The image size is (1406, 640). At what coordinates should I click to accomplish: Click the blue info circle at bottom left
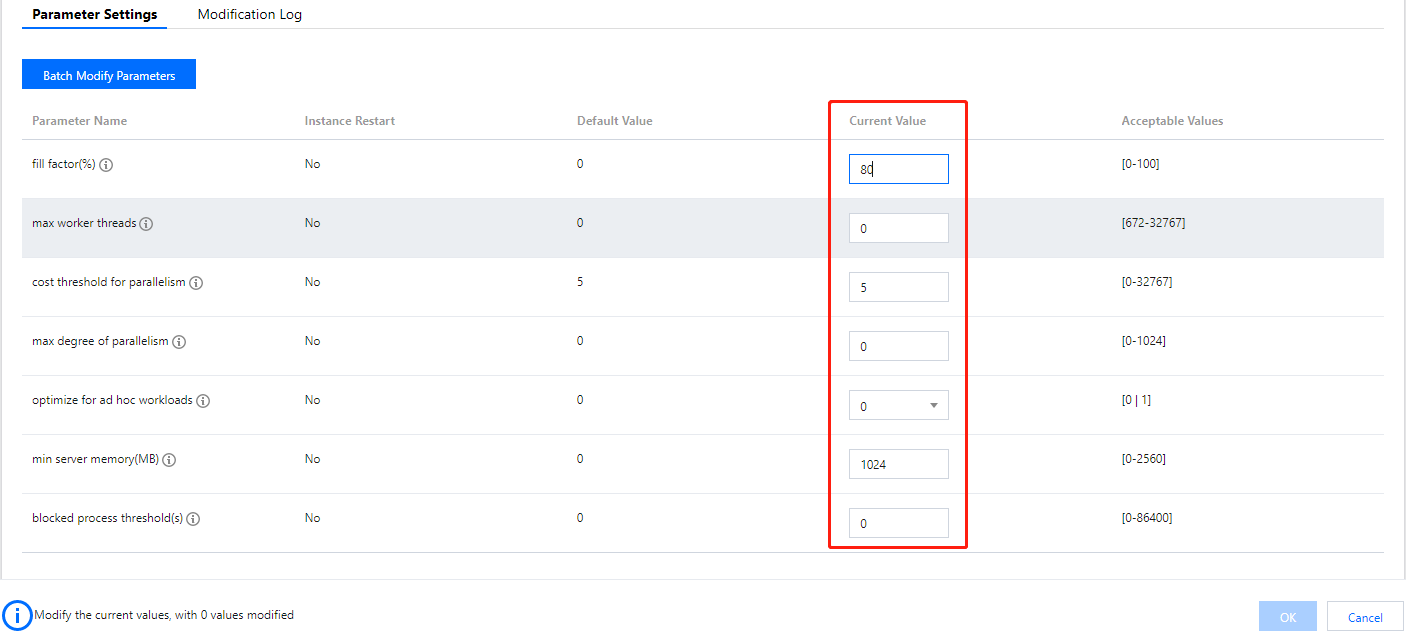(17, 615)
